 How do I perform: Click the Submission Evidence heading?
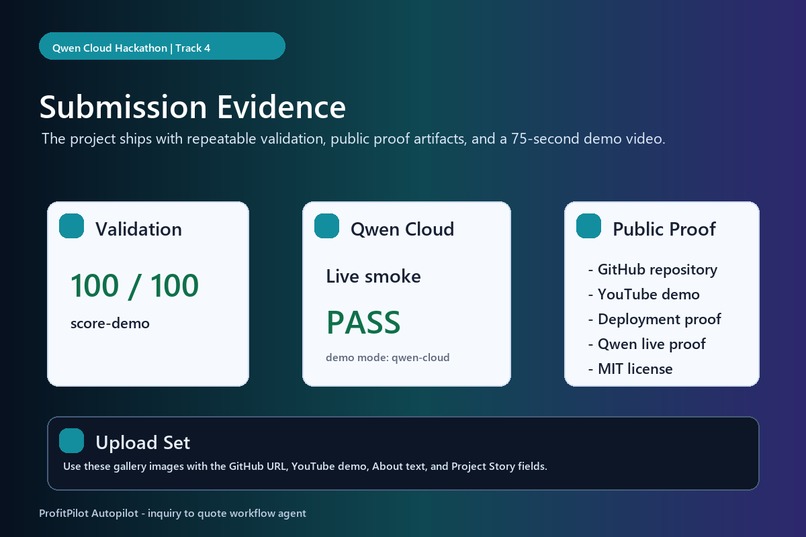(x=193, y=107)
